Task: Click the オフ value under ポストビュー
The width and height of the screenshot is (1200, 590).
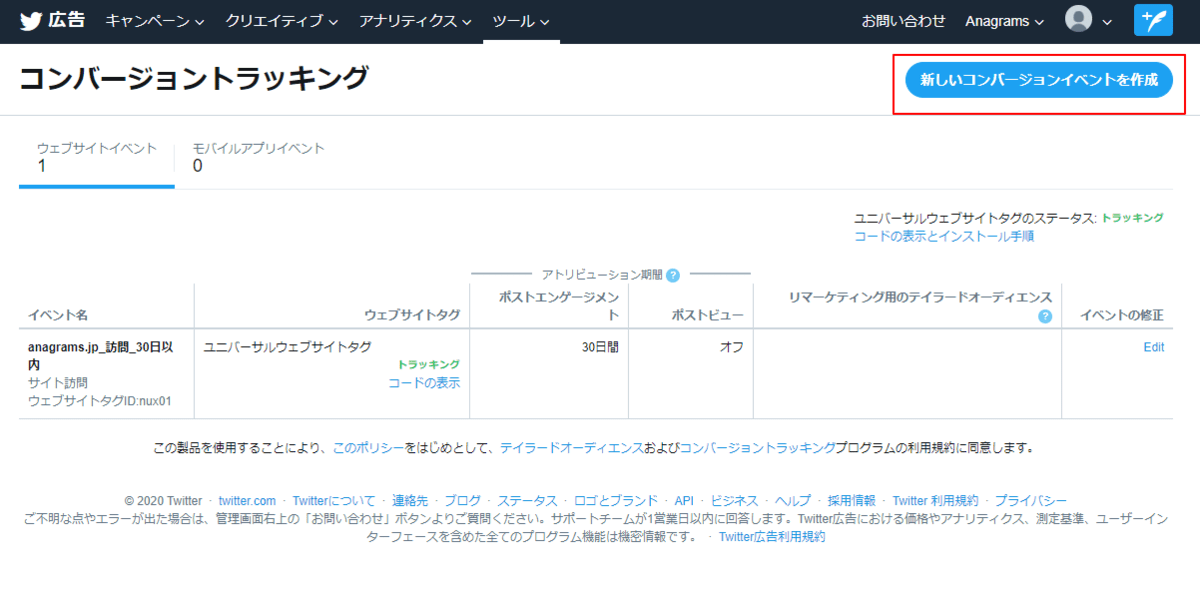Action: (733, 347)
